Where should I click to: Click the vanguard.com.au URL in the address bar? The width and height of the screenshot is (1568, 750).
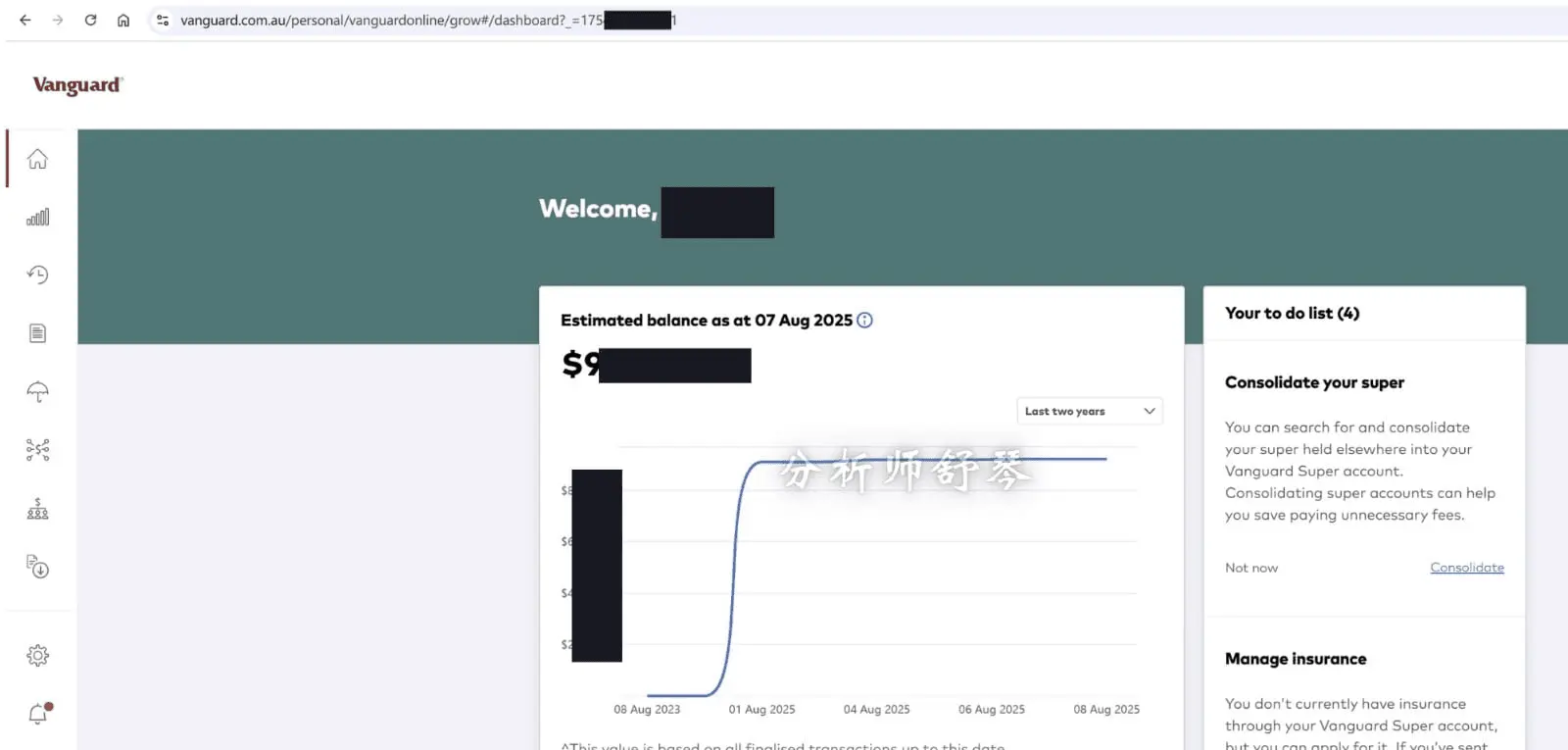427,20
